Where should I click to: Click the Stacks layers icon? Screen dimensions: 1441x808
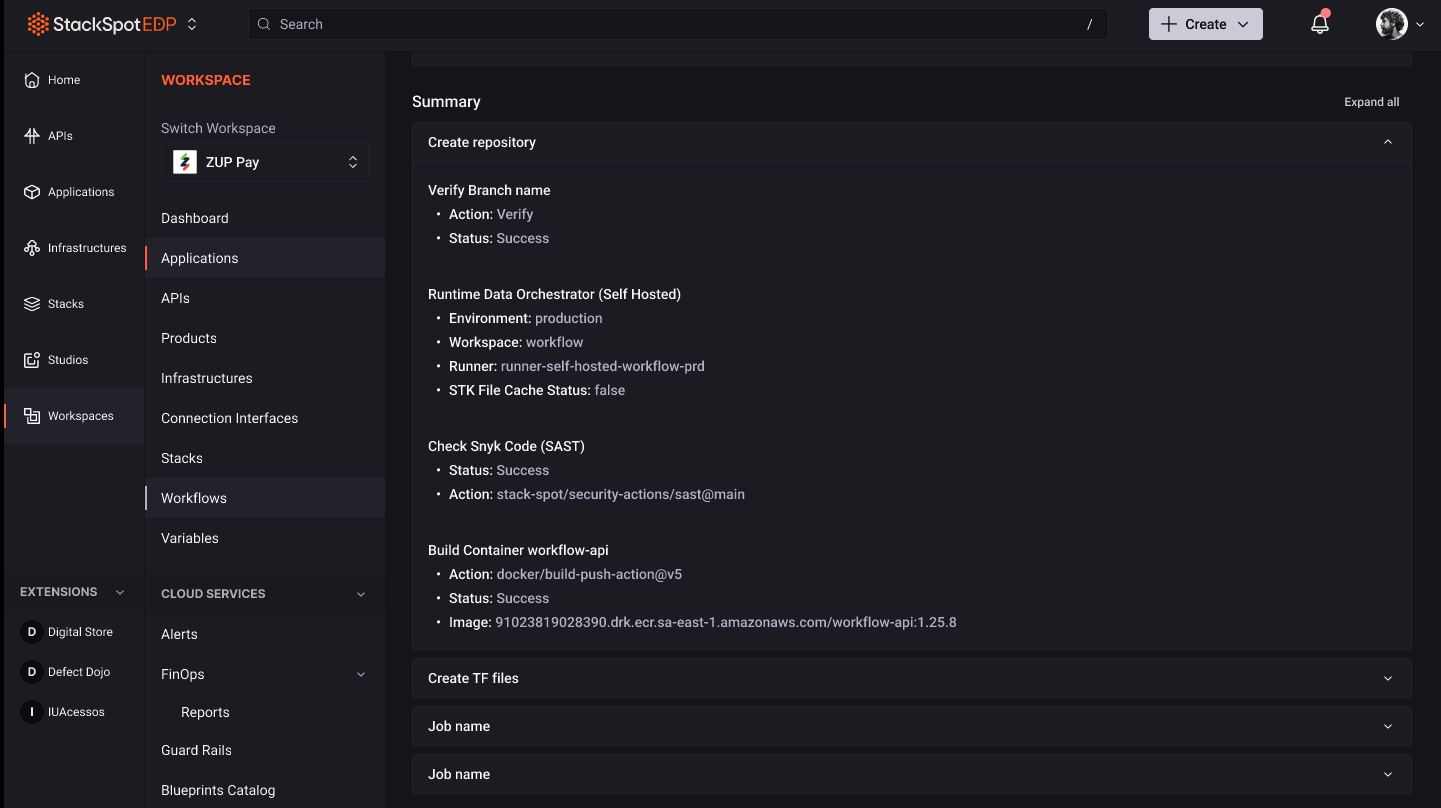click(32, 304)
